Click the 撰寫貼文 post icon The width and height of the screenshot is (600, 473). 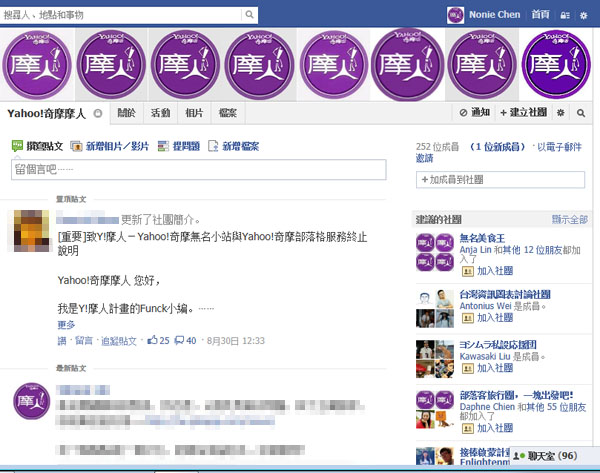17,146
